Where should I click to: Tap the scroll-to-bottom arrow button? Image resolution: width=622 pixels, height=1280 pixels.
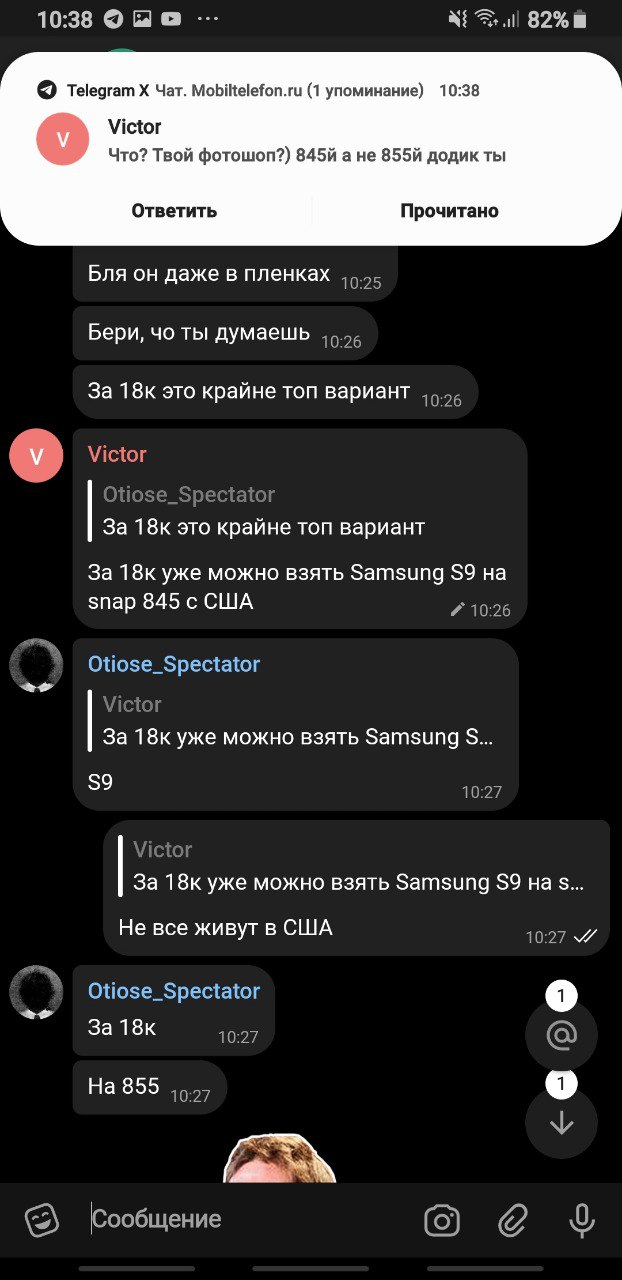click(561, 1123)
